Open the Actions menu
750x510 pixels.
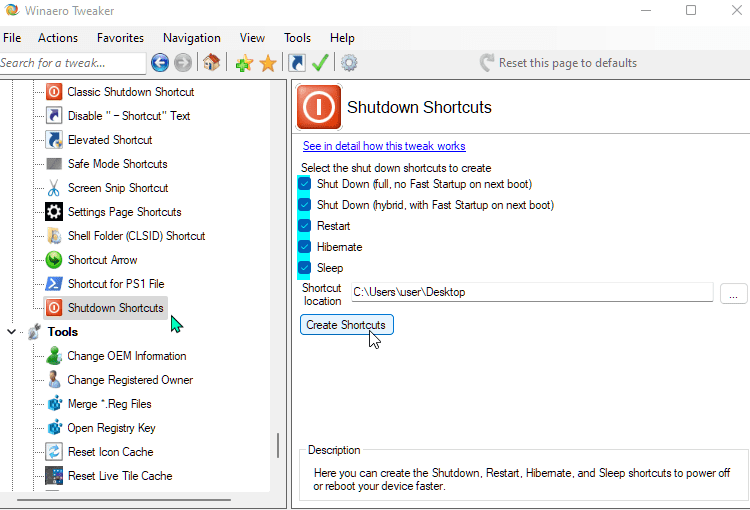[58, 38]
